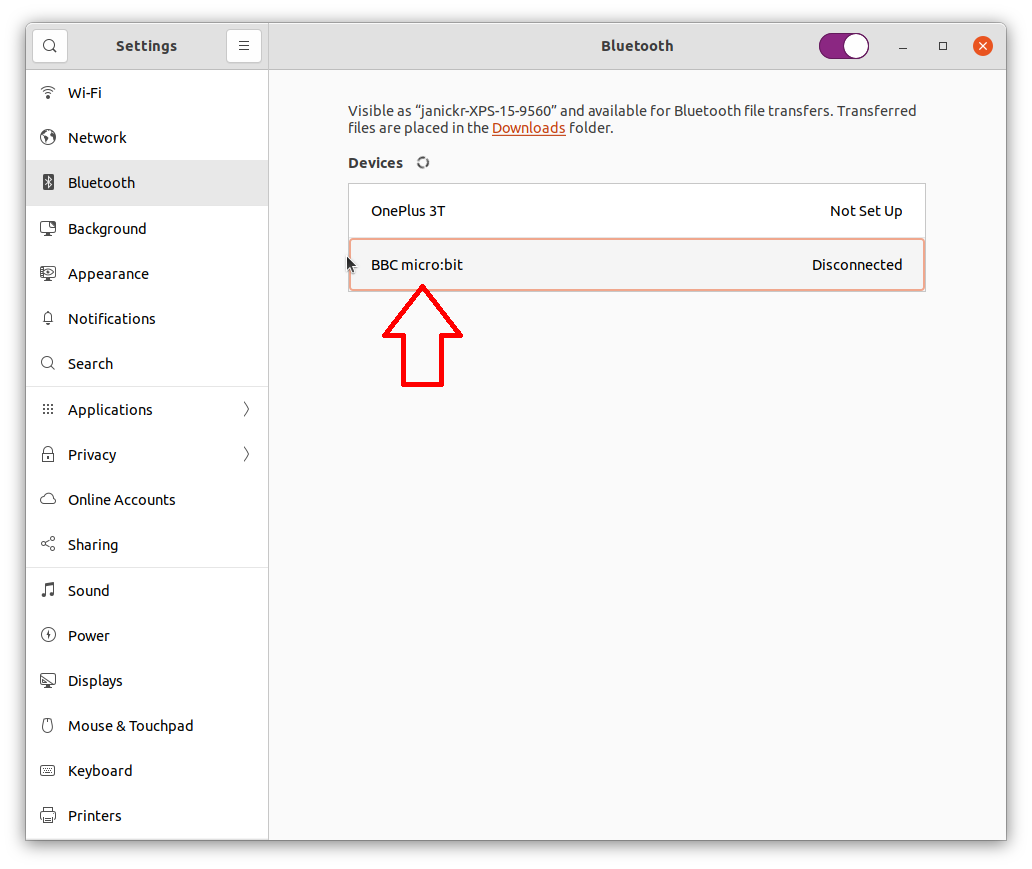Expand the Applications submenu chevron
Screen dimensions: 1032x869
[246, 409]
